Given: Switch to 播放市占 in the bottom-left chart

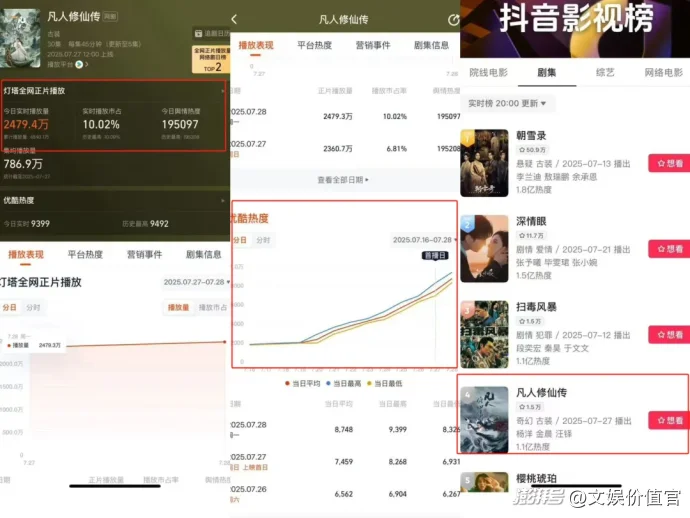Looking at the screenshot, I should pyautogui.click(x=211, y=307).
